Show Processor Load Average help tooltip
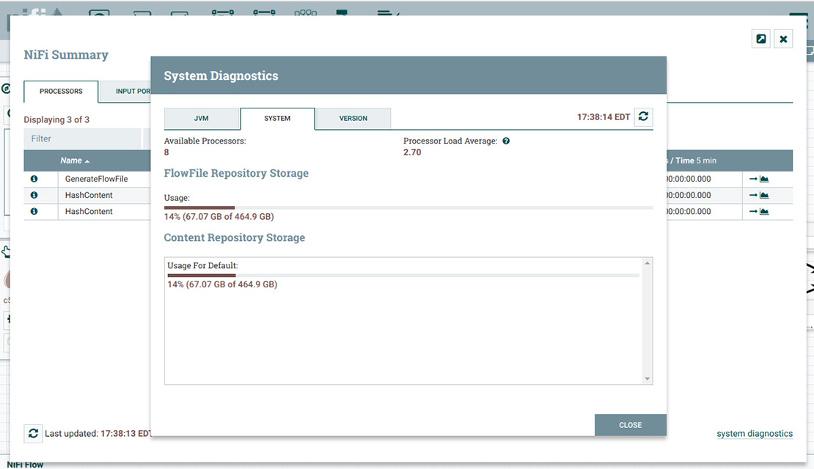 (506, 141)
